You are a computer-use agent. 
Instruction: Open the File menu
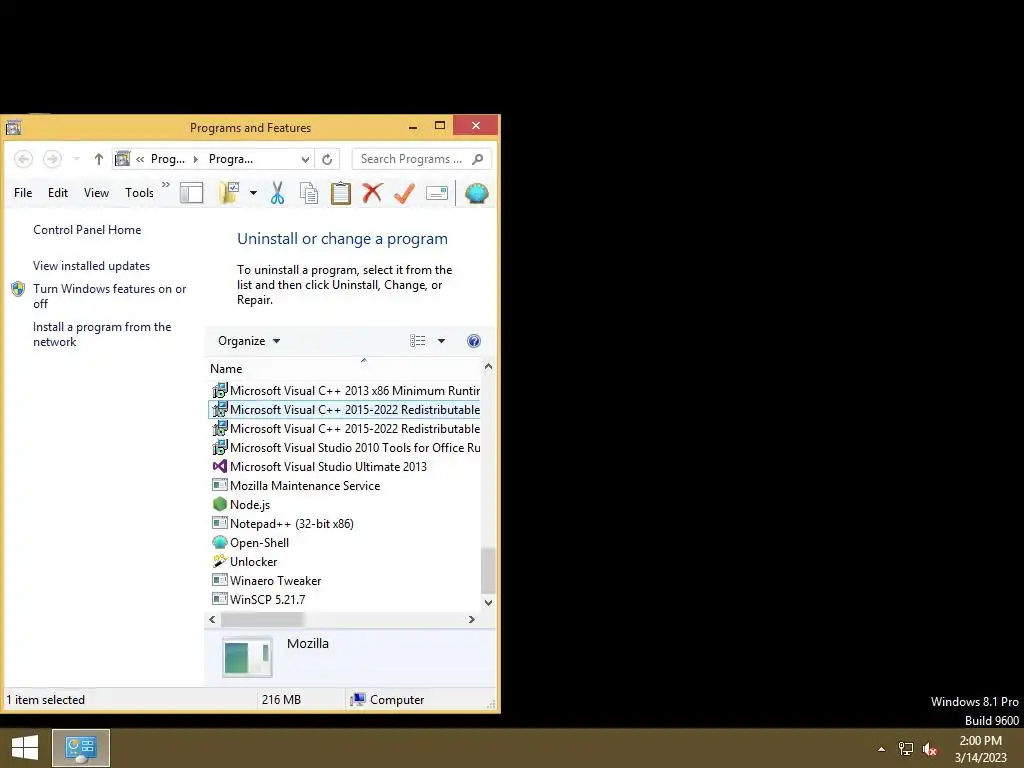click(x=23, y=193)
